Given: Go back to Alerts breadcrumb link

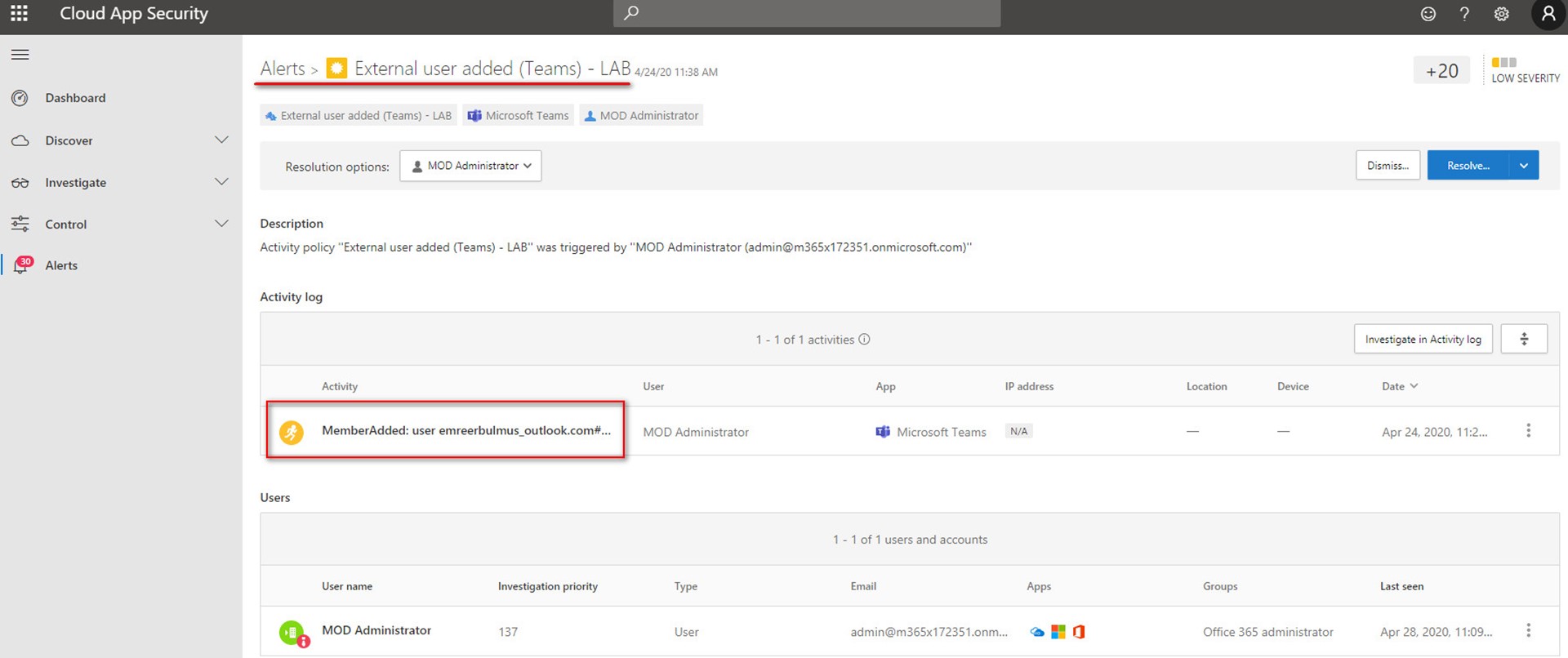Looking at the screenshot, I should point(283,69).
